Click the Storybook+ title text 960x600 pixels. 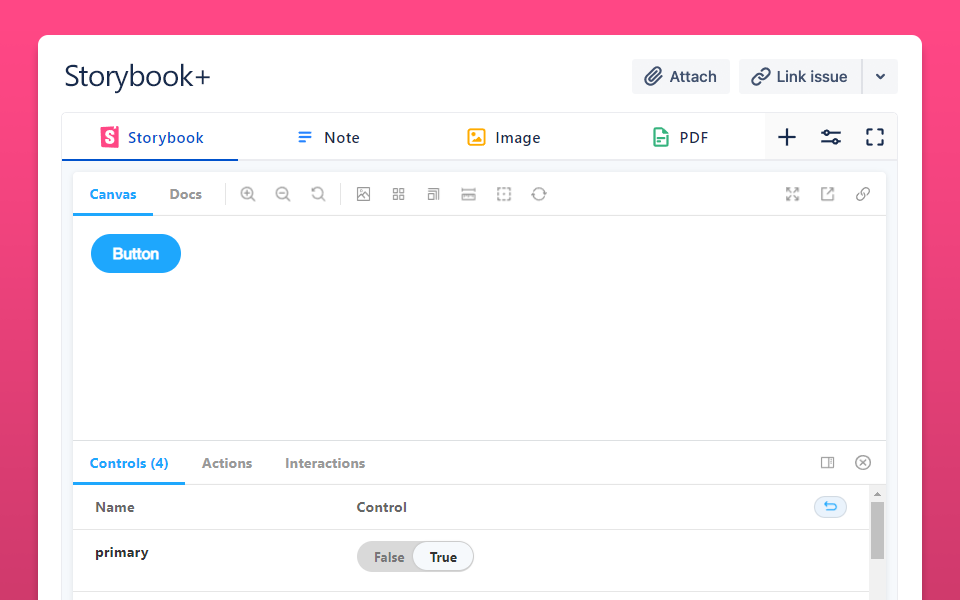pos(137,77)
